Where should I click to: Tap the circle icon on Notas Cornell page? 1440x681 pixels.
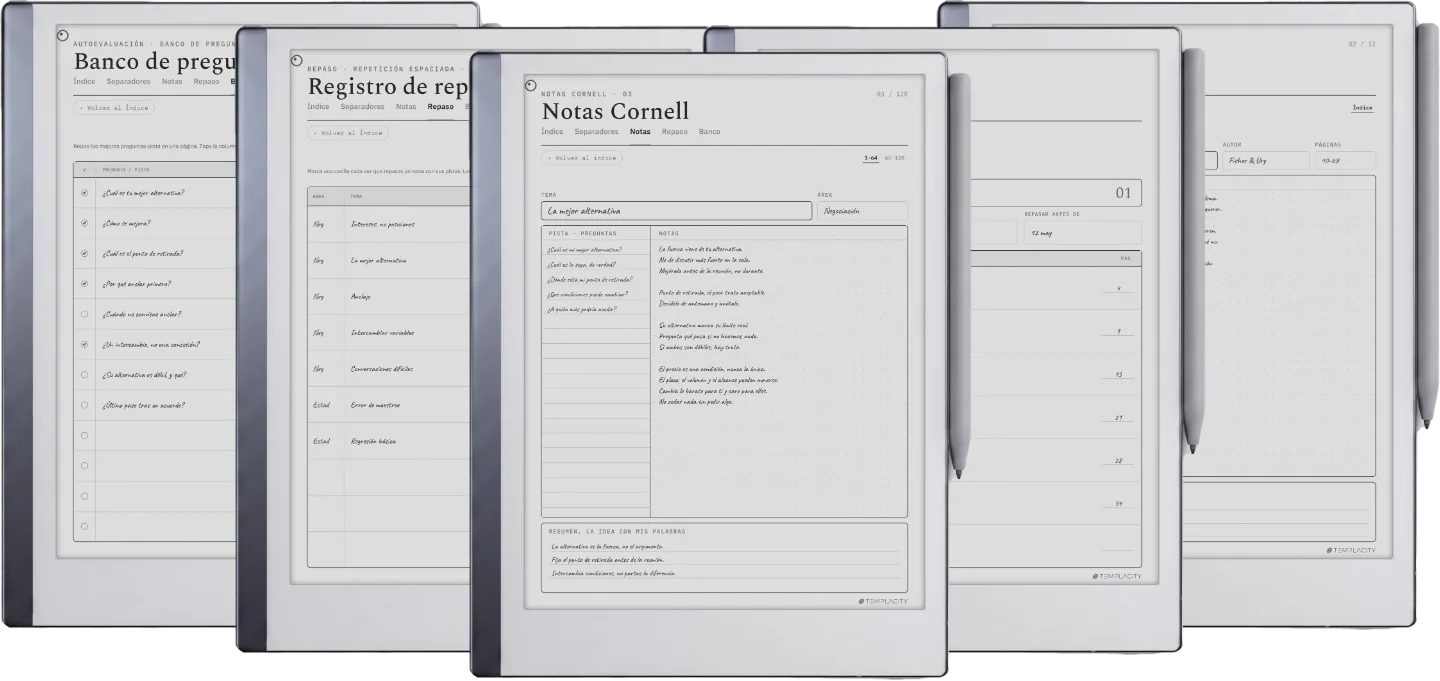coord(530,85)
